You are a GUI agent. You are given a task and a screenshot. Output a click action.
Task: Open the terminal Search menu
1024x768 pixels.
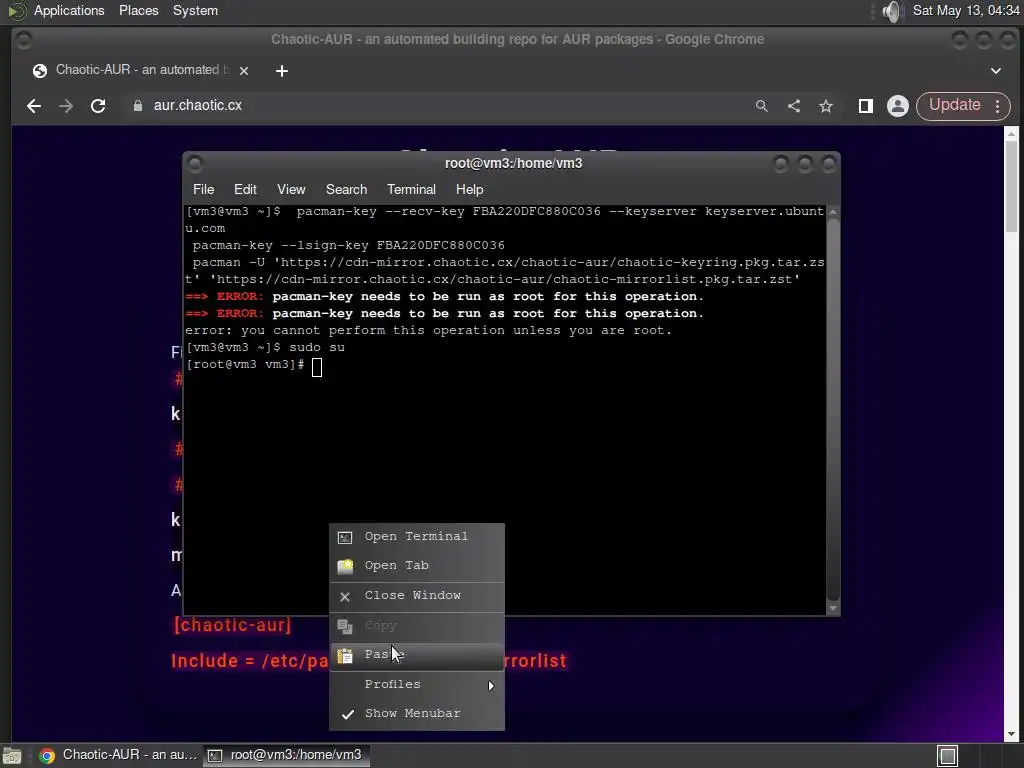[x=346, y=189]
